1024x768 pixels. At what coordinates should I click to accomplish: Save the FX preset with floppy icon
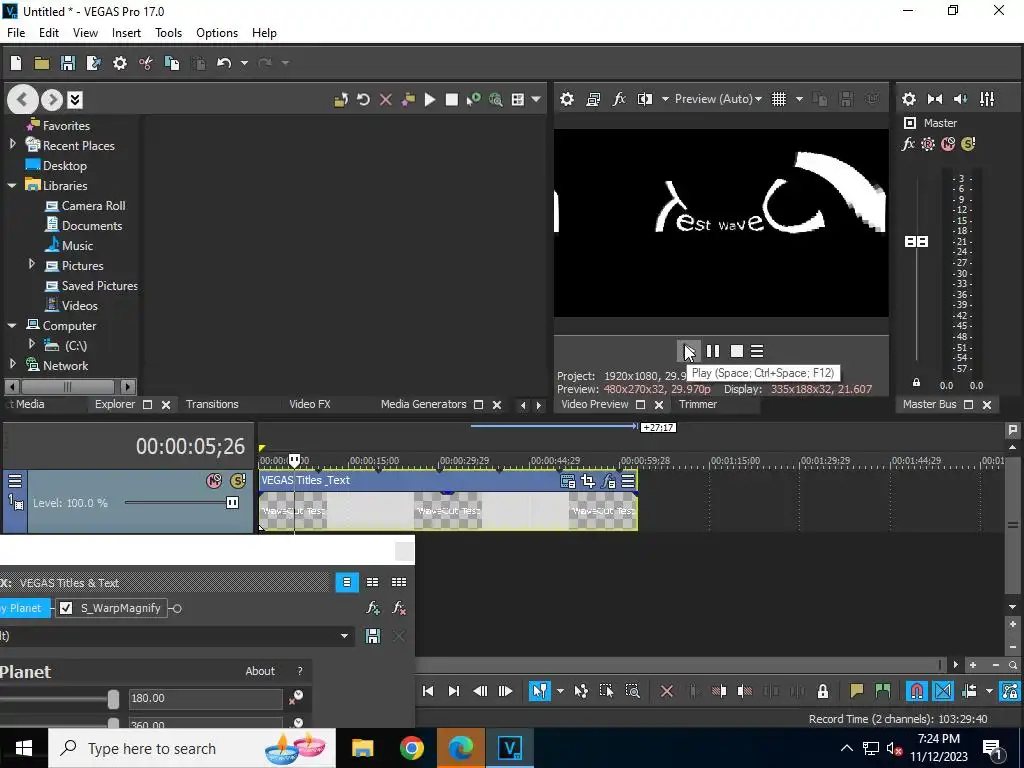click(x=373, y=636)
